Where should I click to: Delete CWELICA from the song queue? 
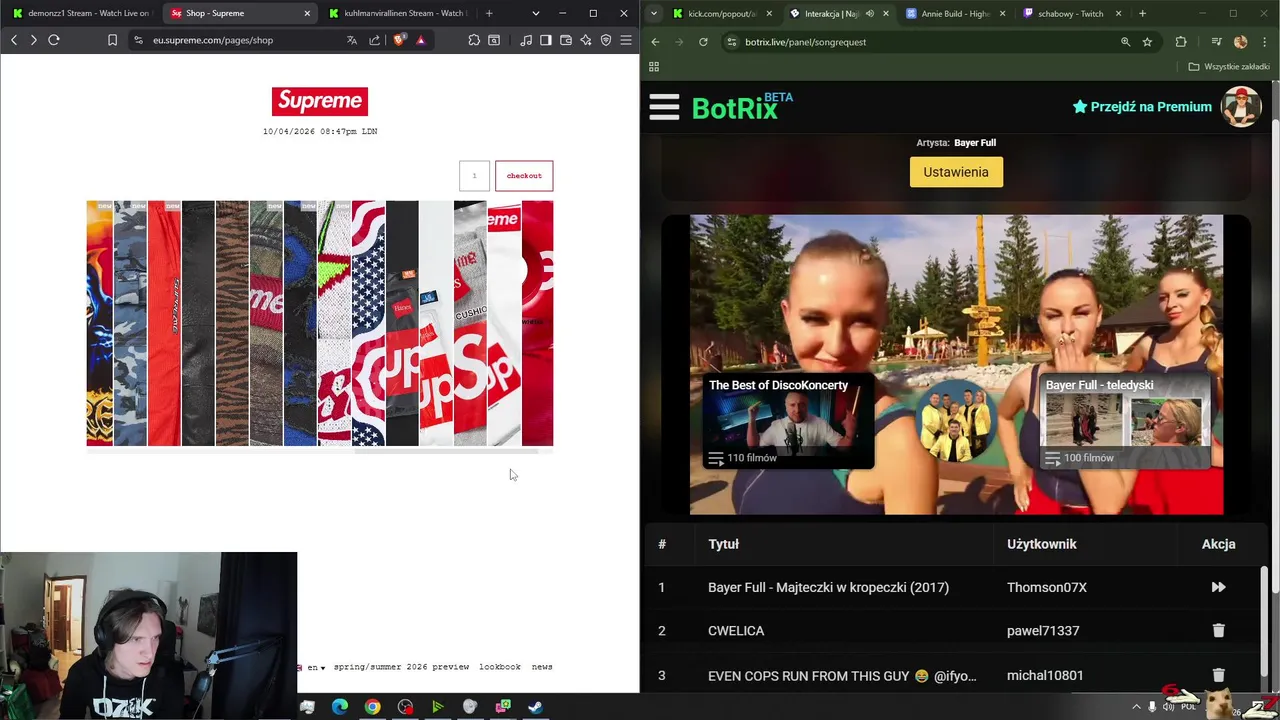click(1218, 631)
